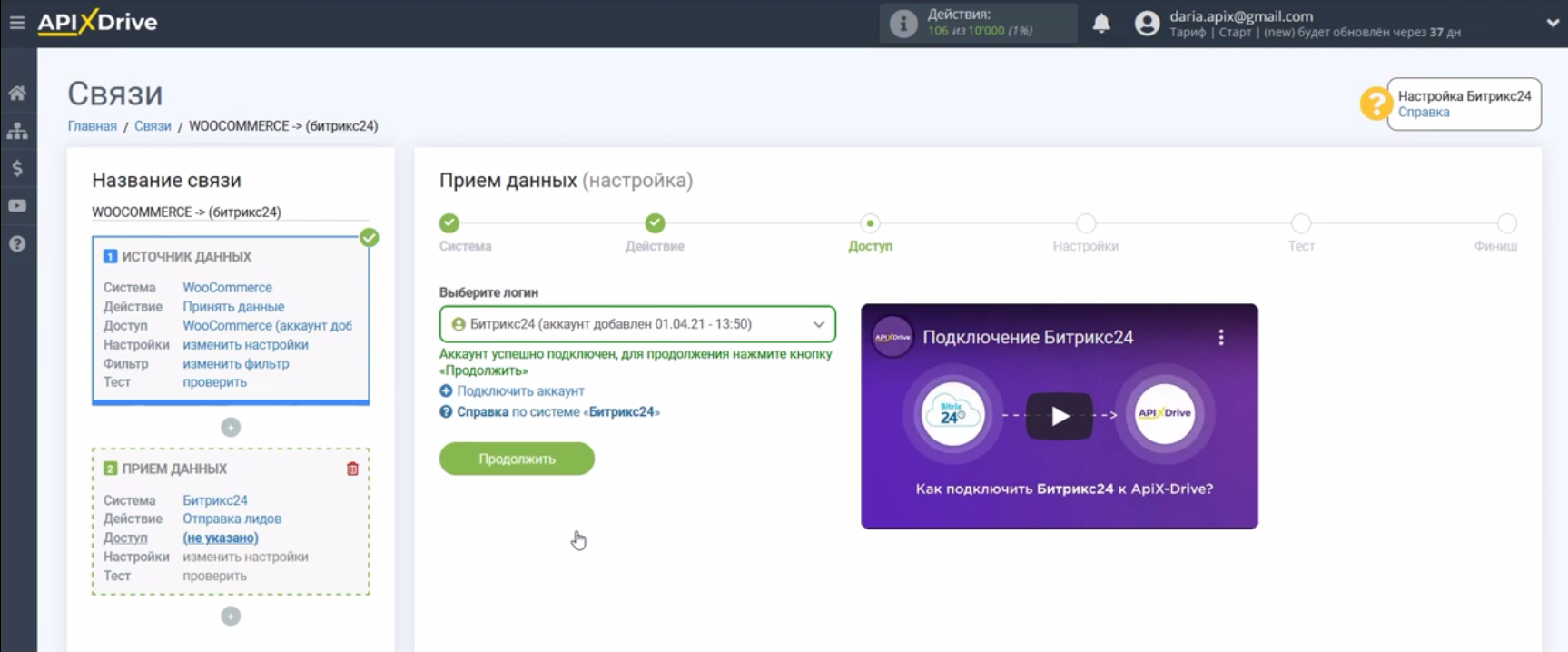This screenshot has height=652, width=1568.
Task: Click the video channel avatar
Action: (892, 337)
